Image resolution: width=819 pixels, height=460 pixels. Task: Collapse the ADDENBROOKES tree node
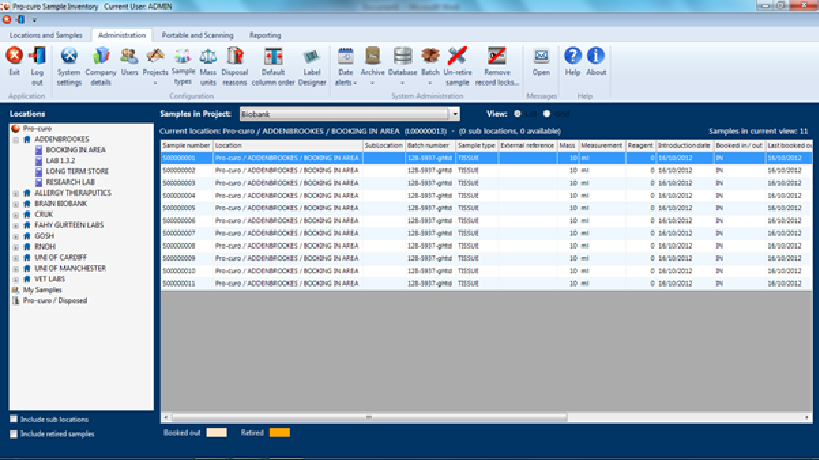pos(13,139)
